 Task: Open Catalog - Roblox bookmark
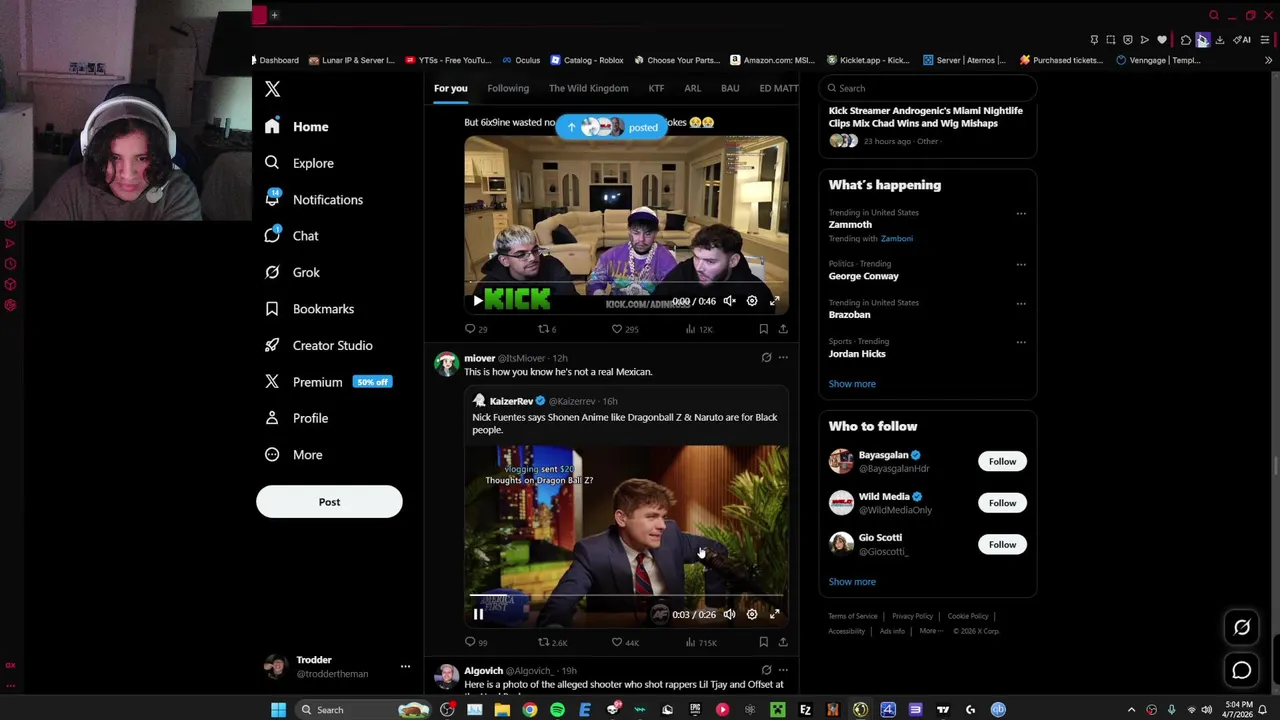(x=586, y=60)
